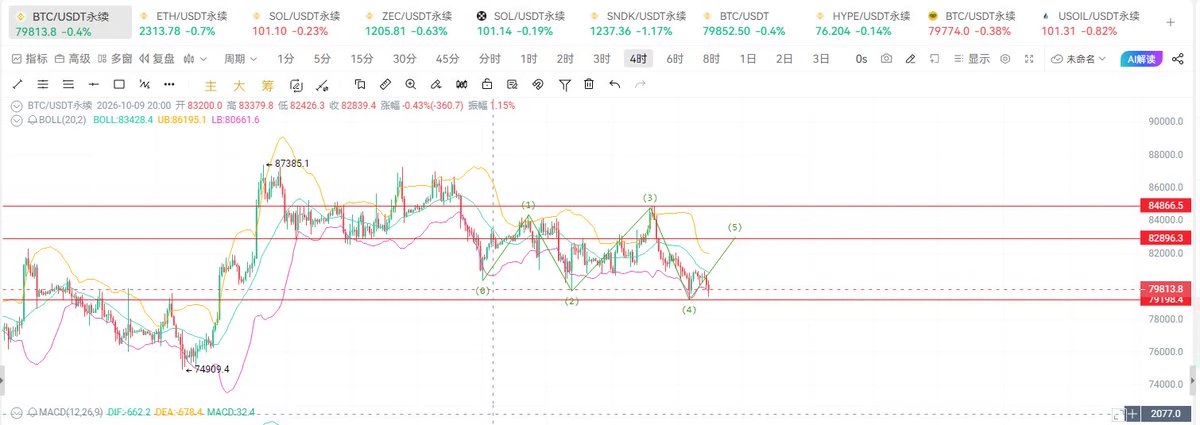Open the 指标 indicators menu
The width and height of the screenshot is (1200, 425).
29,59
